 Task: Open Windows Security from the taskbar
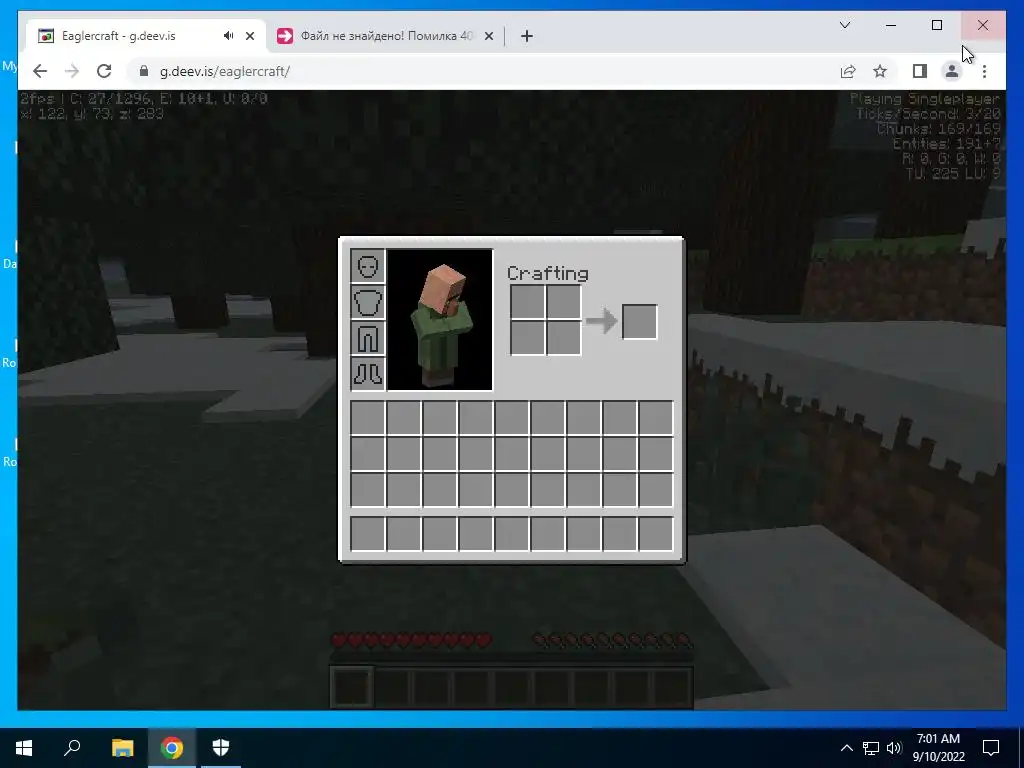pyautogui.click(x=221, y=748)
